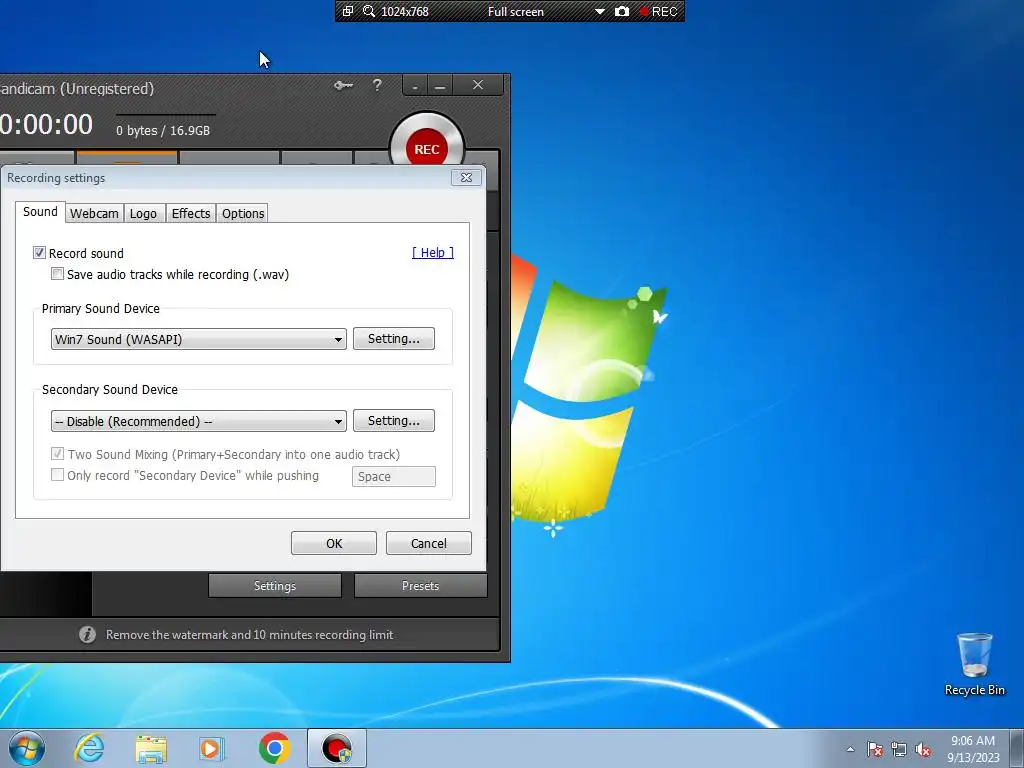Enable Save audio tracks while recording (.wav)
The image size is (1024, 768).
click(57, 274)
